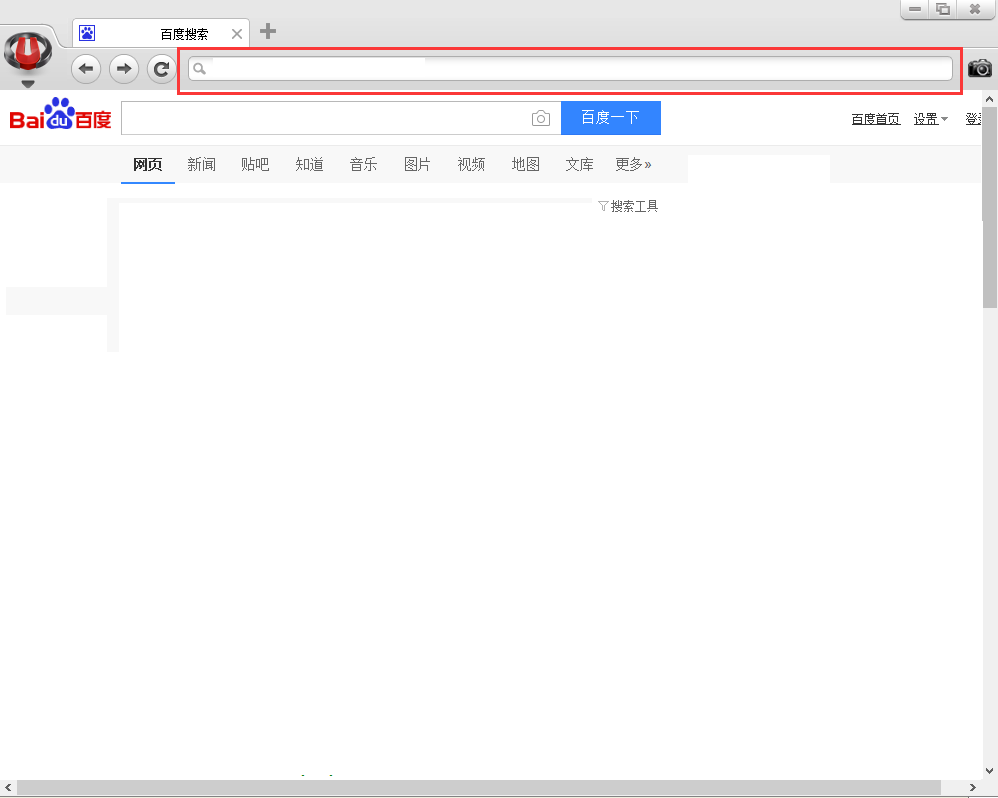Click the horizontal scrollbar left arrow

pos(8,787)
